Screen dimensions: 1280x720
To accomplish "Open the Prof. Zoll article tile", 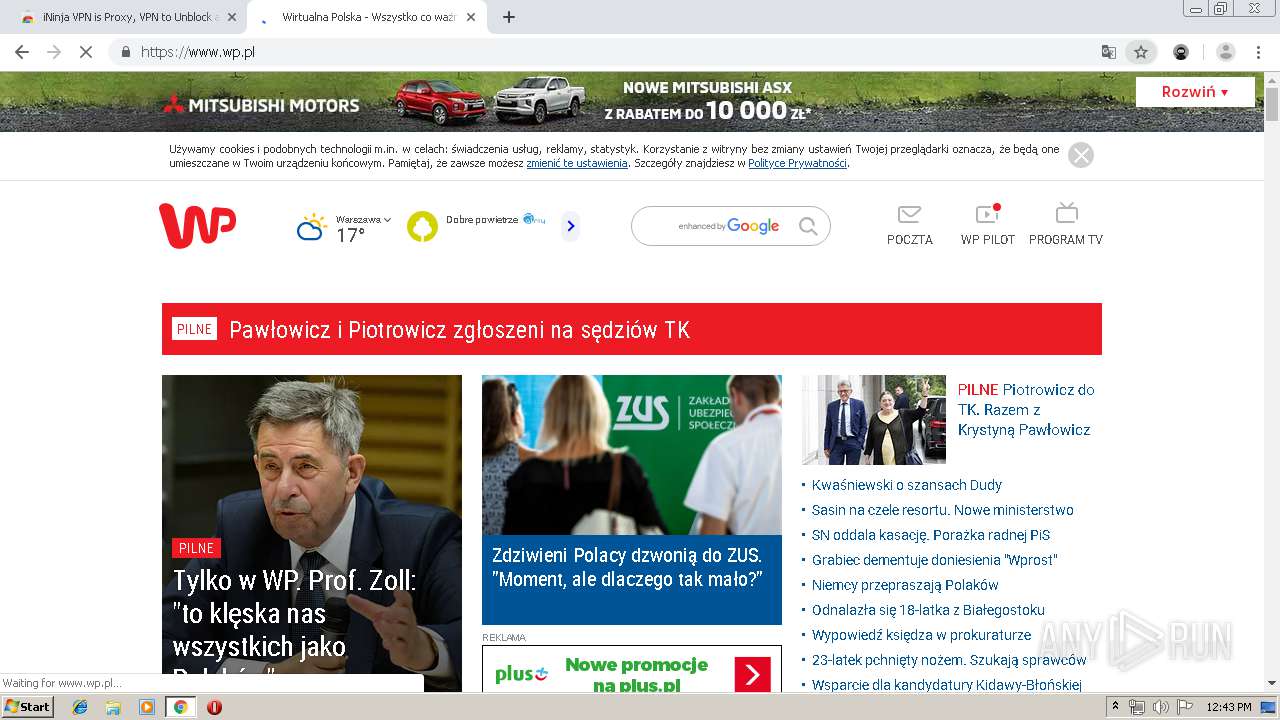I will [312, 533].
